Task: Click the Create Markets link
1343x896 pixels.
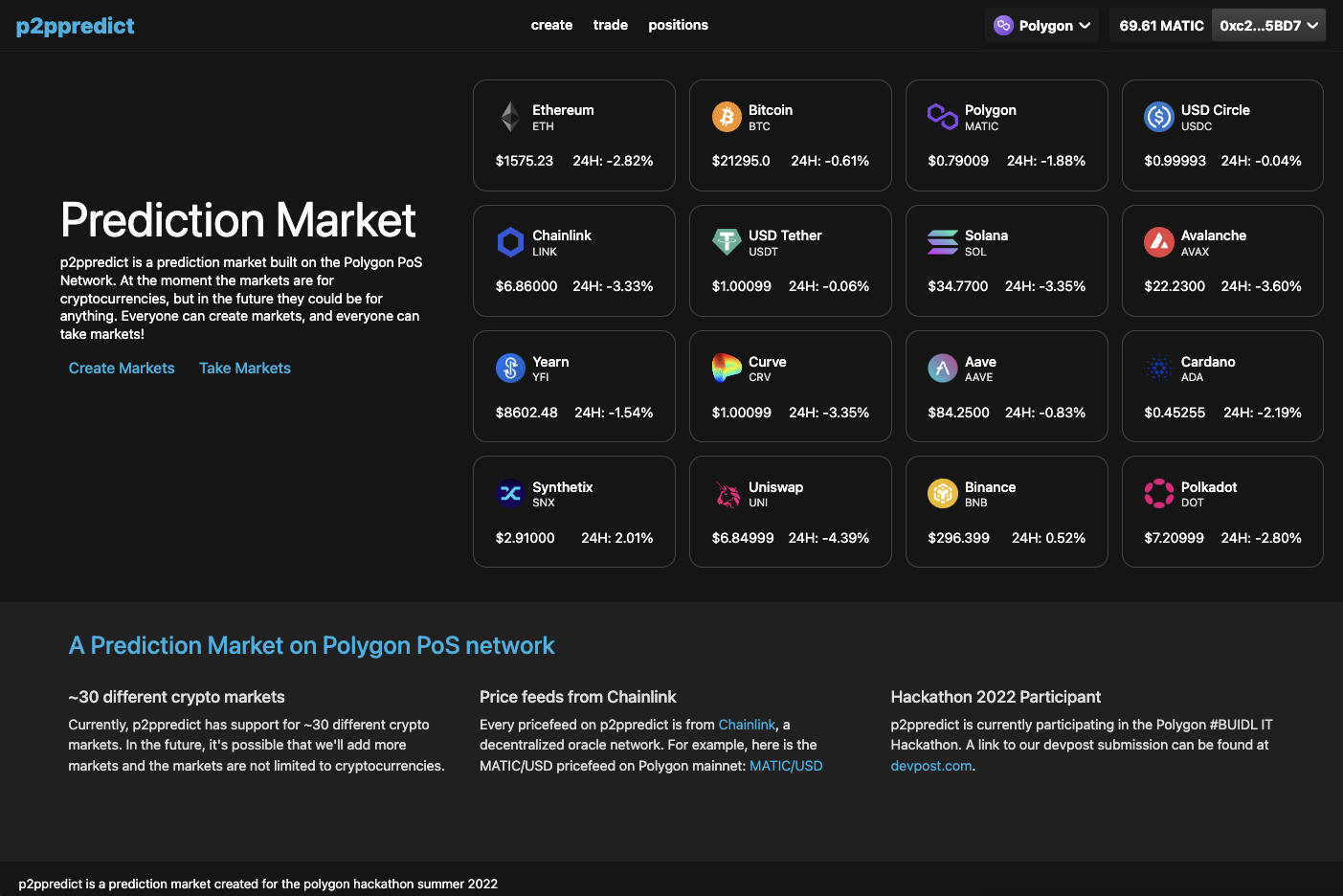Action: point(122,369)
